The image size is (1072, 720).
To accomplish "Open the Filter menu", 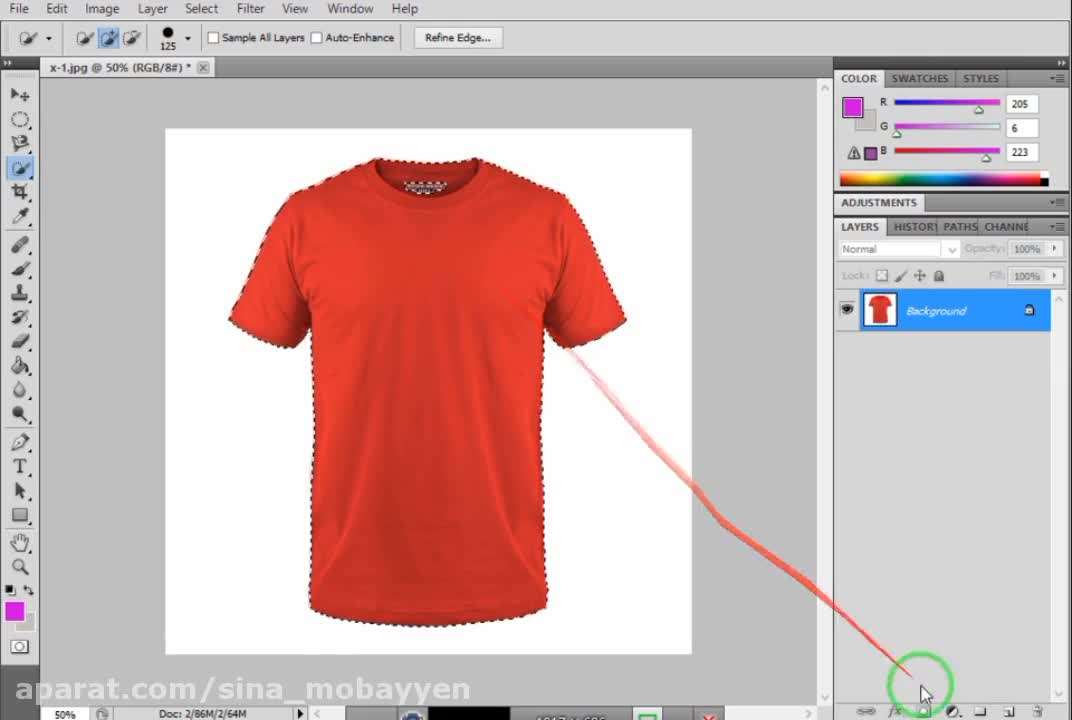I will coord(250,9).
